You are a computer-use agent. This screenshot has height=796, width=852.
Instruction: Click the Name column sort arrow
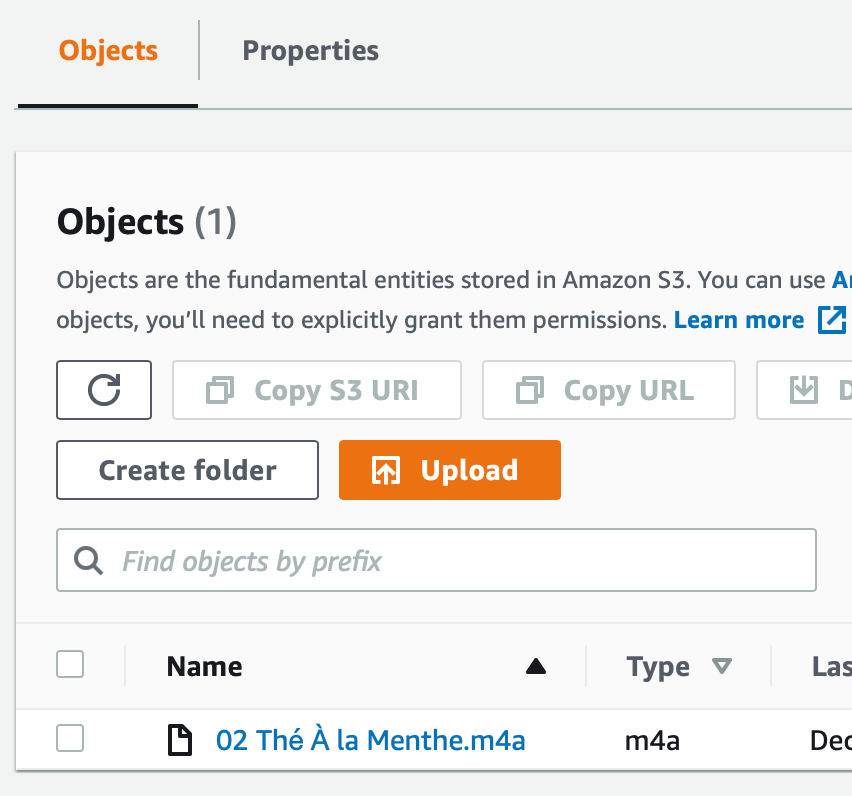pyautogui.click(x=536, y=664)
